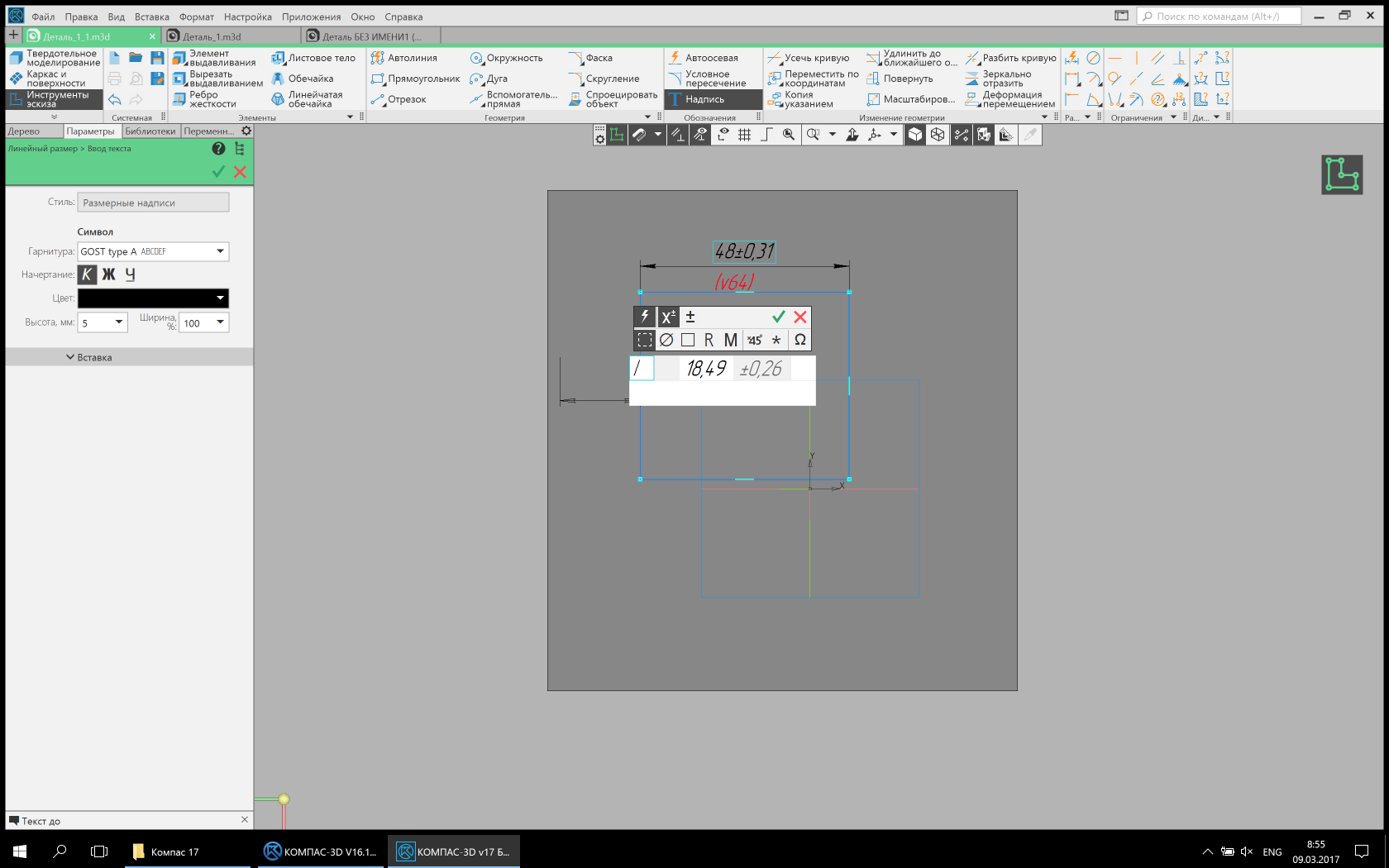Image resolution: width=1389 pixels, height=868 pixels.
Task: Insert diameter symbol in text popup
Action: pyautogui.click(x=666, y=340)
